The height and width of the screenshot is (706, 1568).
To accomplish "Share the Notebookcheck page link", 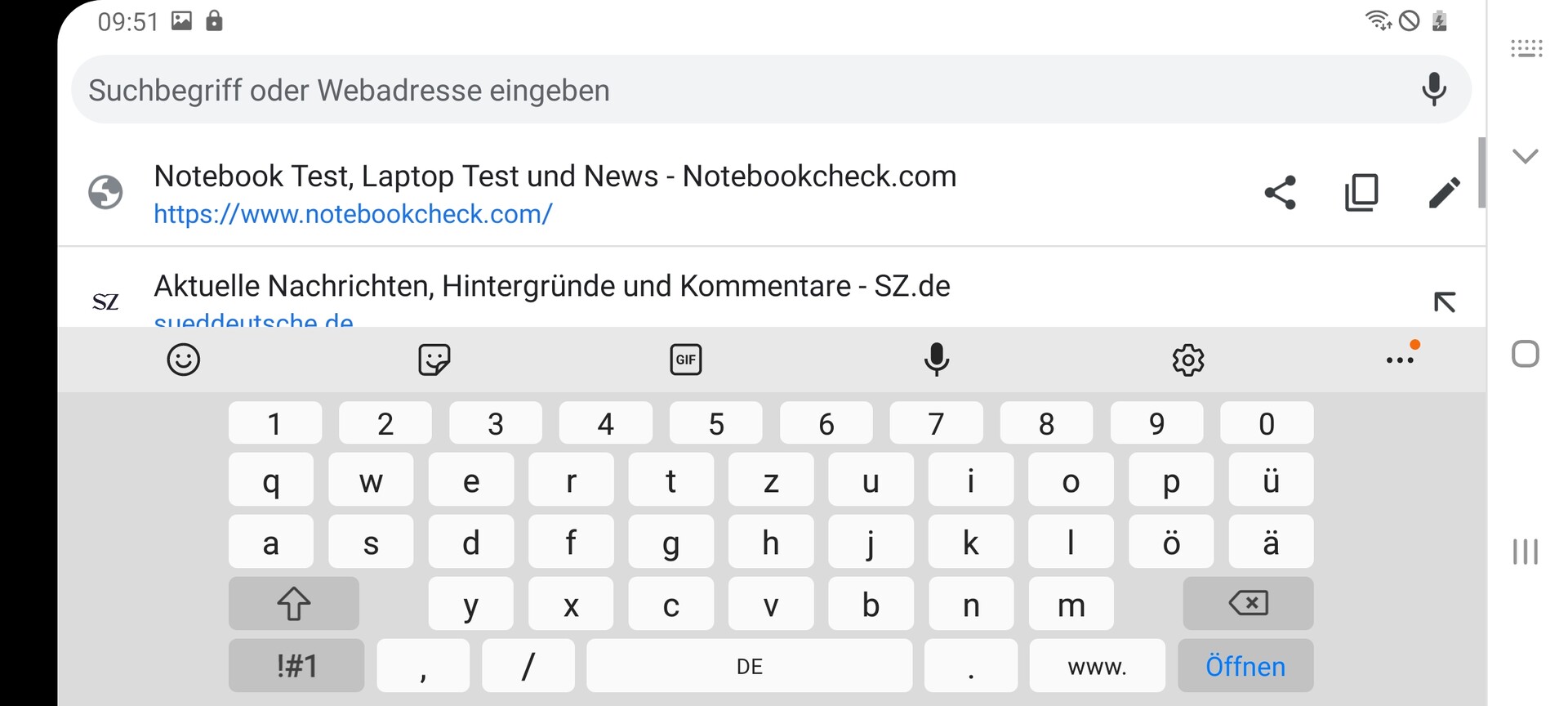I will [1280, 193].
